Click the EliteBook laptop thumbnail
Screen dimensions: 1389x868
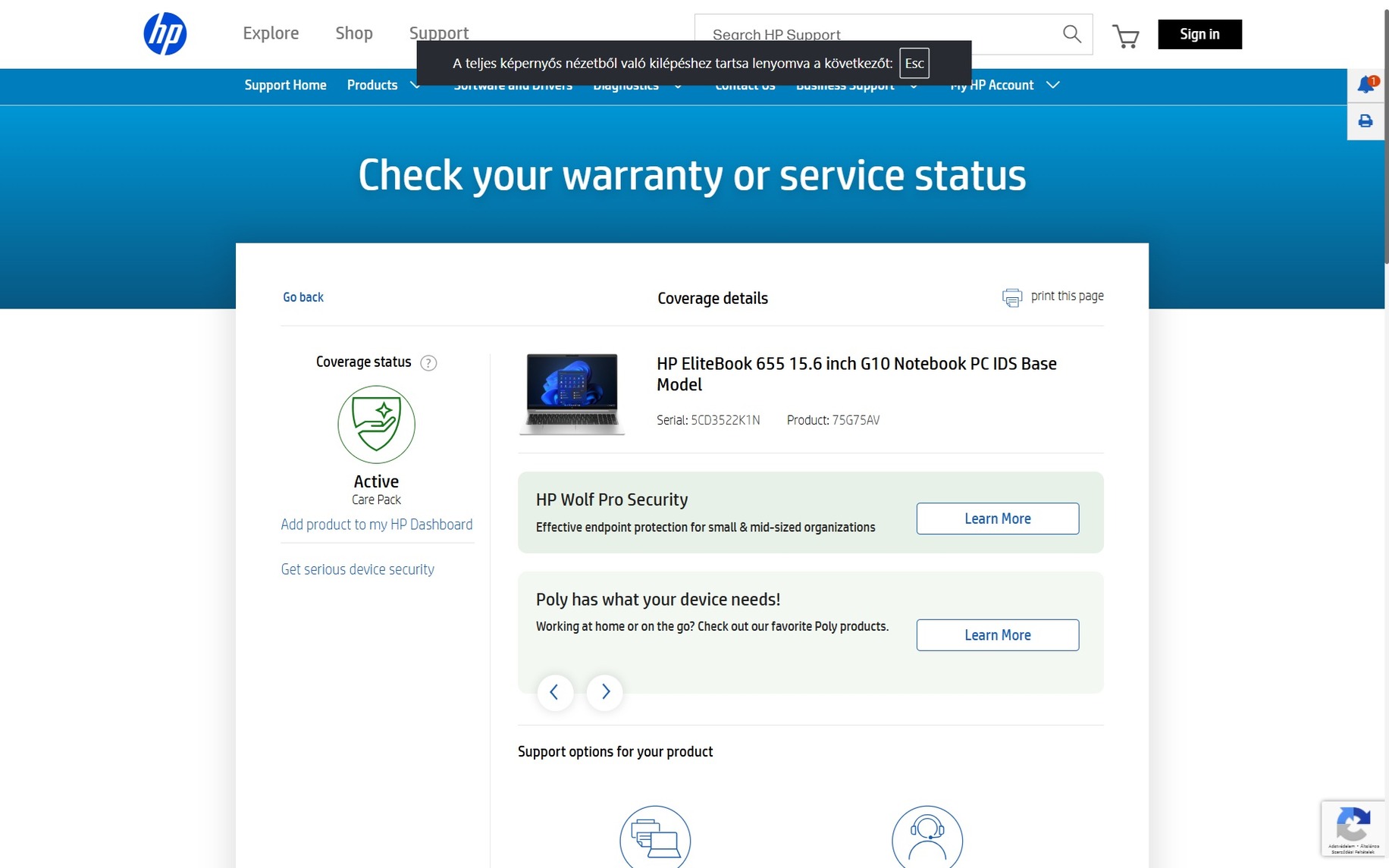click(572, 394)
